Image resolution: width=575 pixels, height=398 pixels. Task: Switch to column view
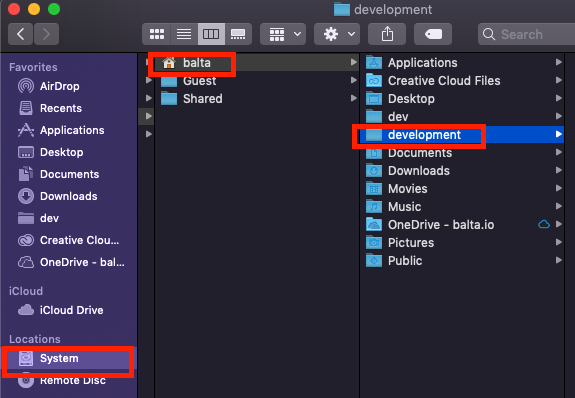click(x=211, y=34)
